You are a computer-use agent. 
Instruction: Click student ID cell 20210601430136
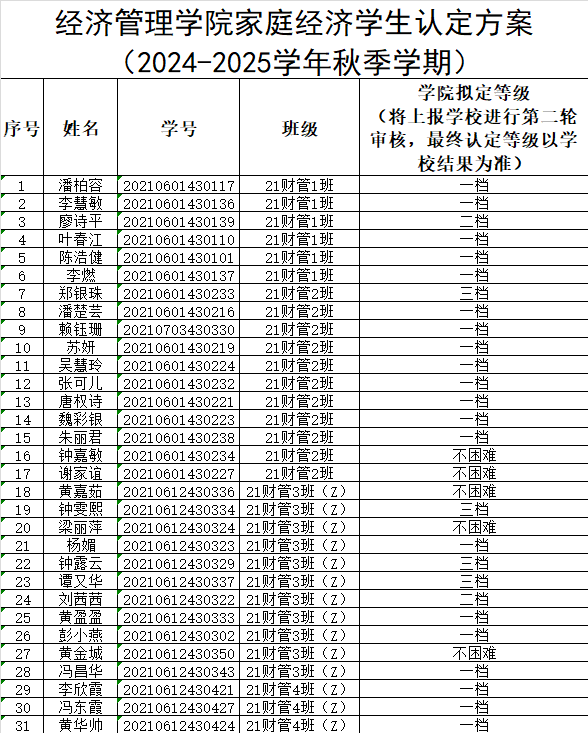pos(179,203)
